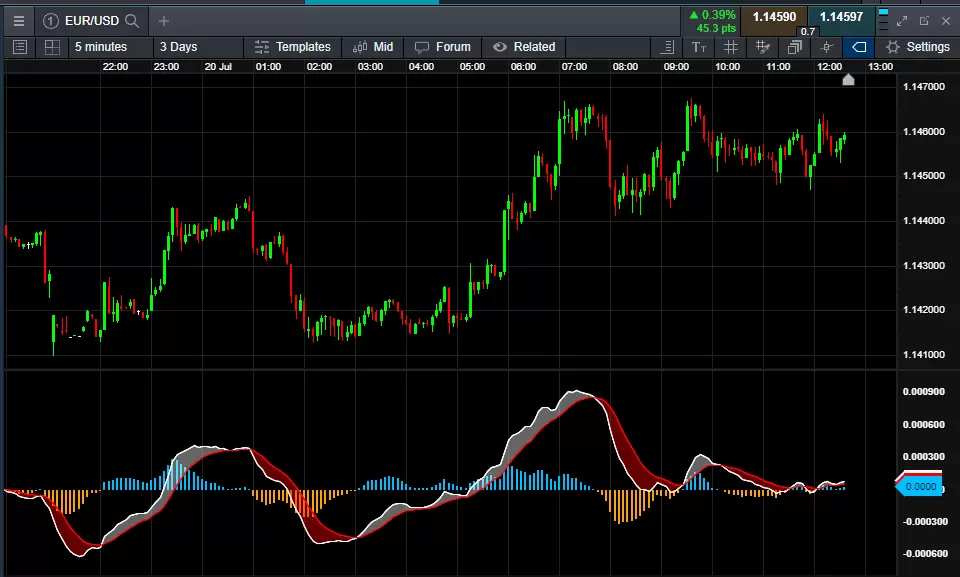960x577 pixels.
Task: Toggle the chart grid icon
Action: [x=731, y=47]
